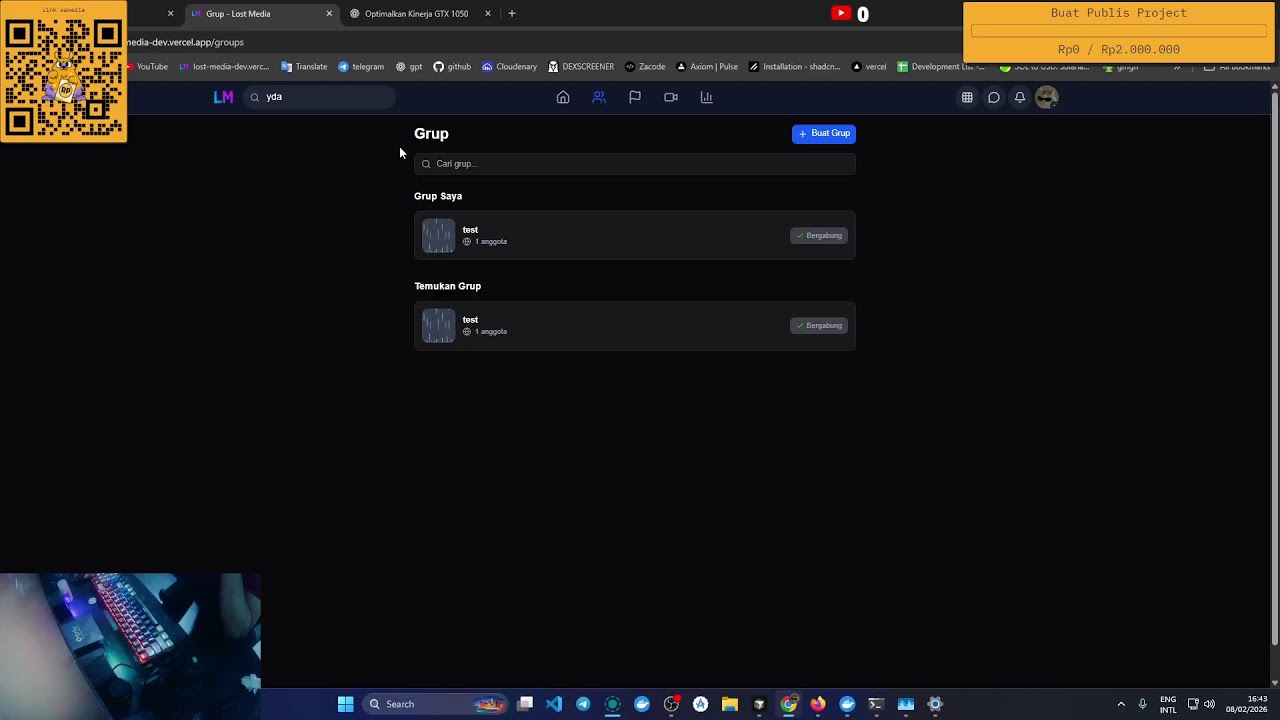Close the 'Optimalkan Kinerja GTX 1050' tab
The width and height of the screenshot is (1280, 720).
click(x=488, y=14)
